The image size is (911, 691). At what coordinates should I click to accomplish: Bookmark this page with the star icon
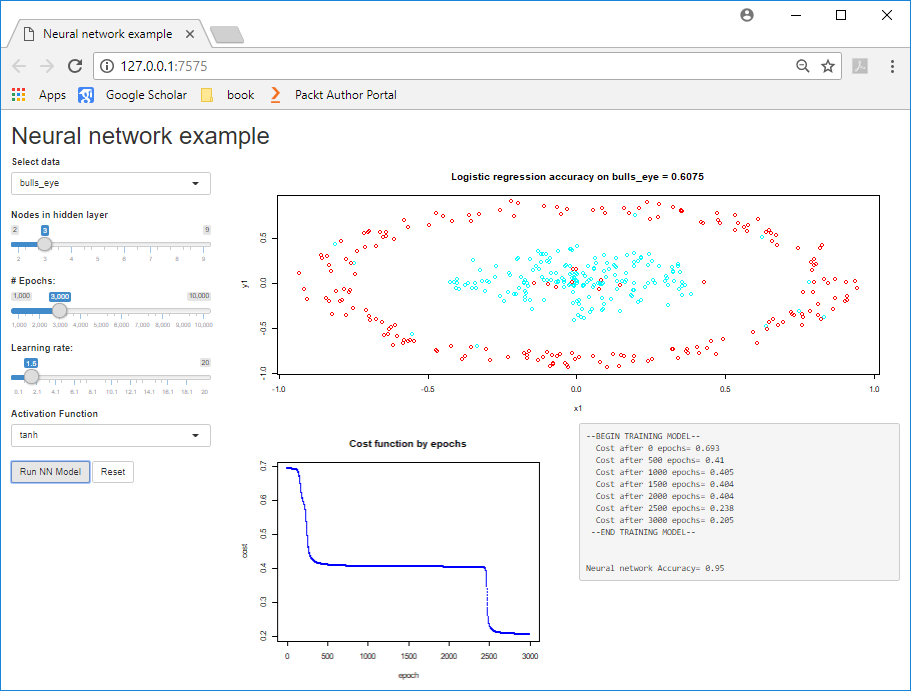click(x=828, y=66)
